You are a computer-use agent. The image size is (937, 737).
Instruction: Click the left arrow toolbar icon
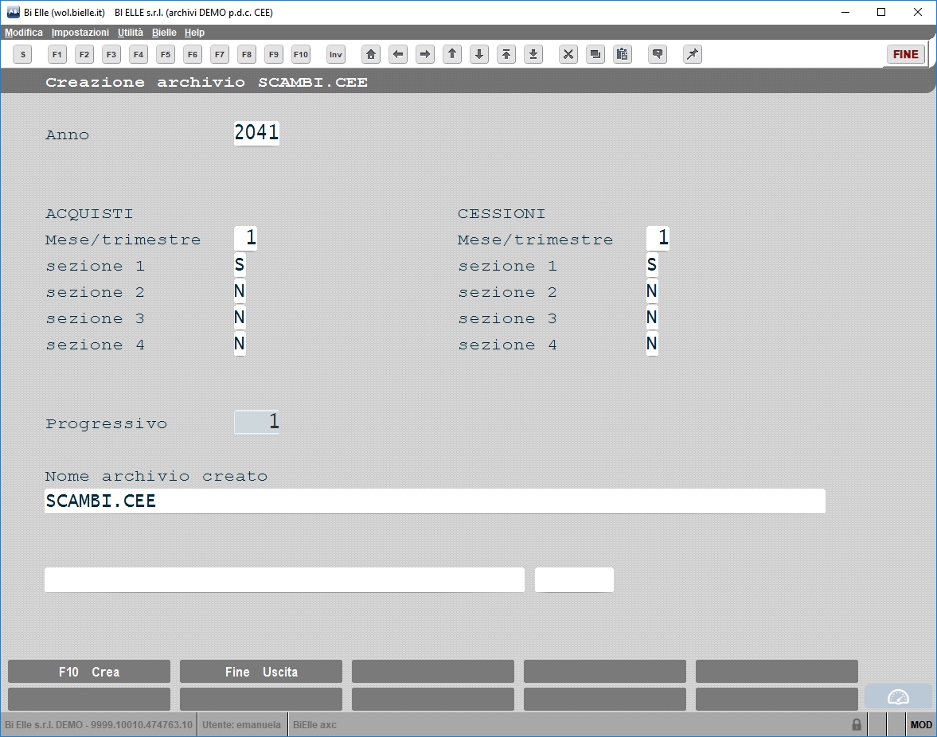point(398,54)
